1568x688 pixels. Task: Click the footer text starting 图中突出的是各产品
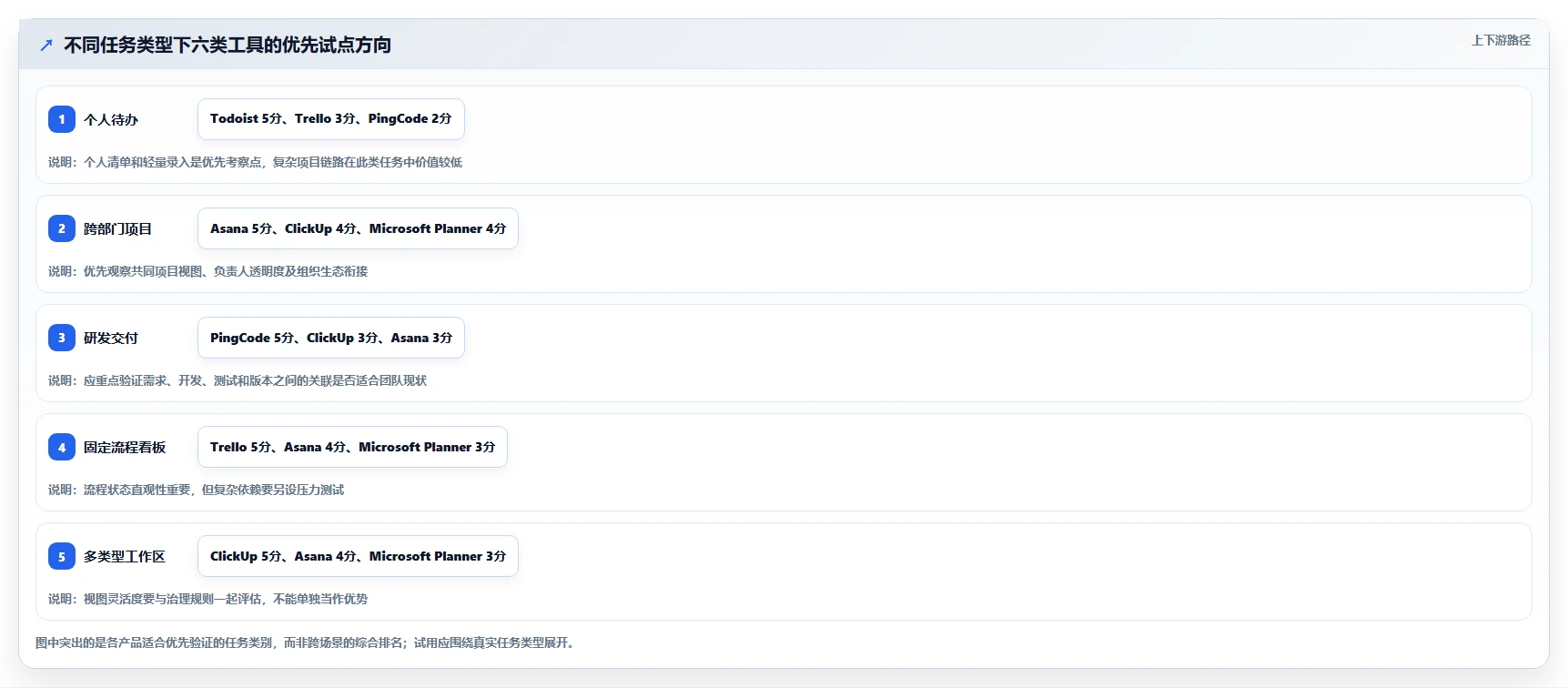coord(305,642)
